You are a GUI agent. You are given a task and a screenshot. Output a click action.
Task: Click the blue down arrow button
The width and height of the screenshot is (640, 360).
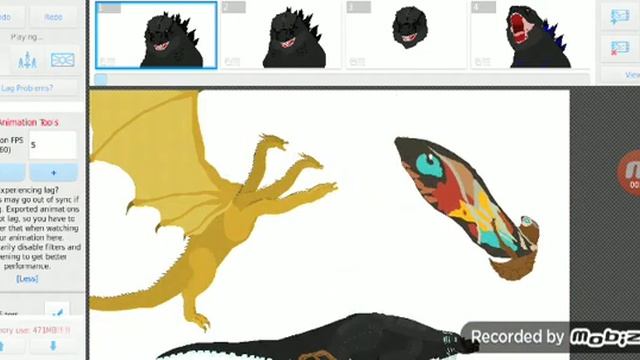click(53, 347)
